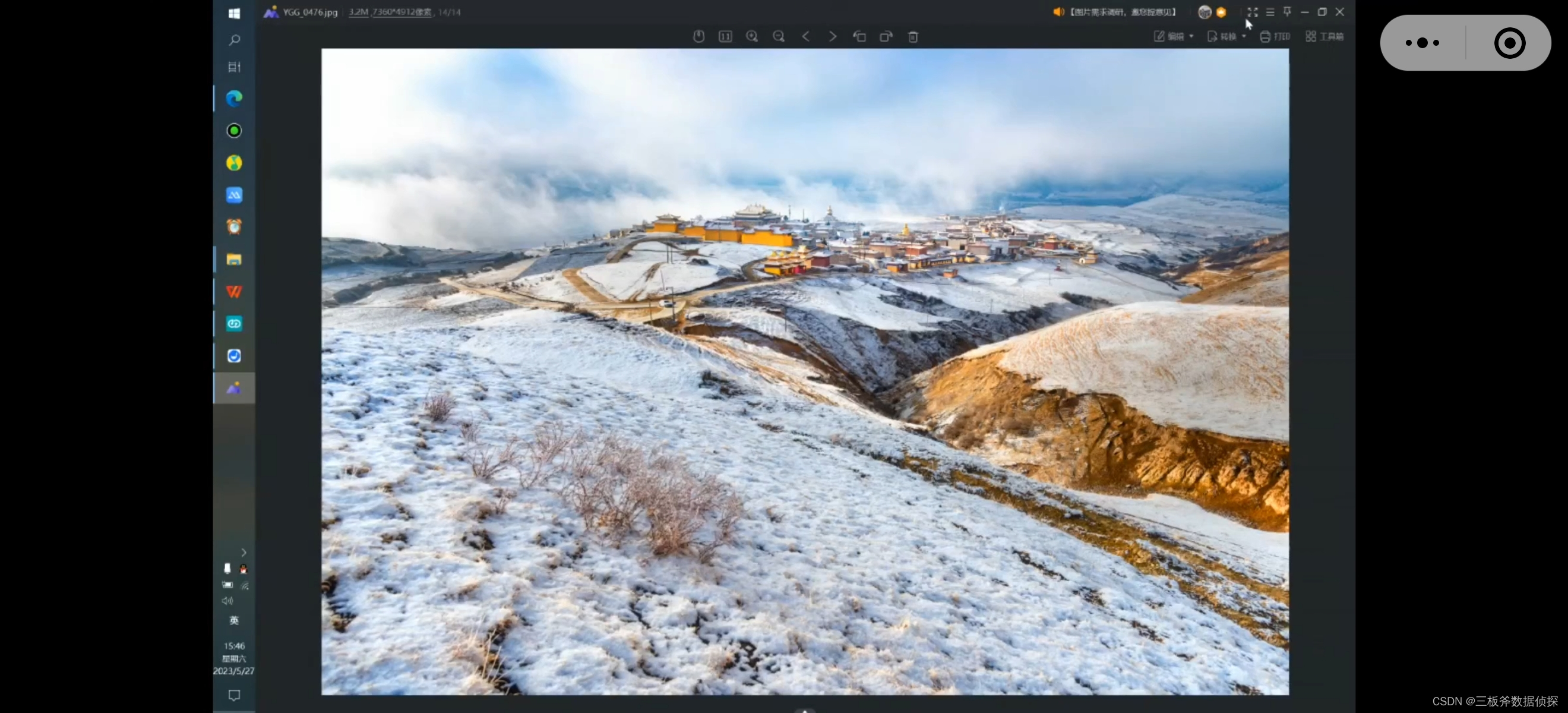Viewport: 1568px width, 713px height.
Task: Rotate the image counterclockwise
Action: pyautogui.click(x=859, y=36)
